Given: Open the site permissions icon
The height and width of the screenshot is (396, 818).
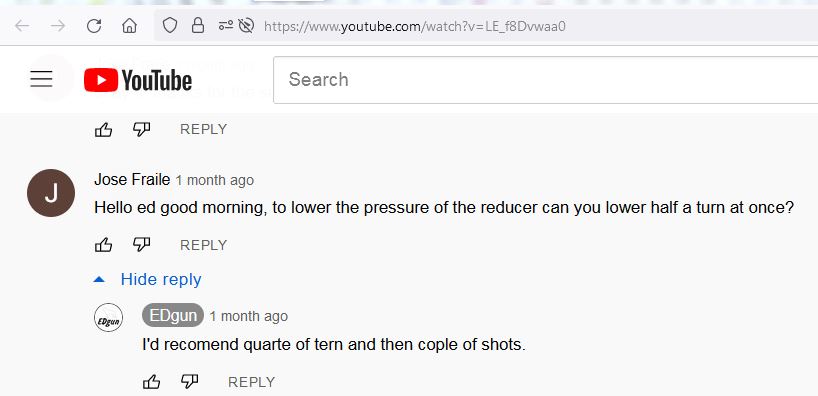Looking at the screenshot, I should click(225, 25).
